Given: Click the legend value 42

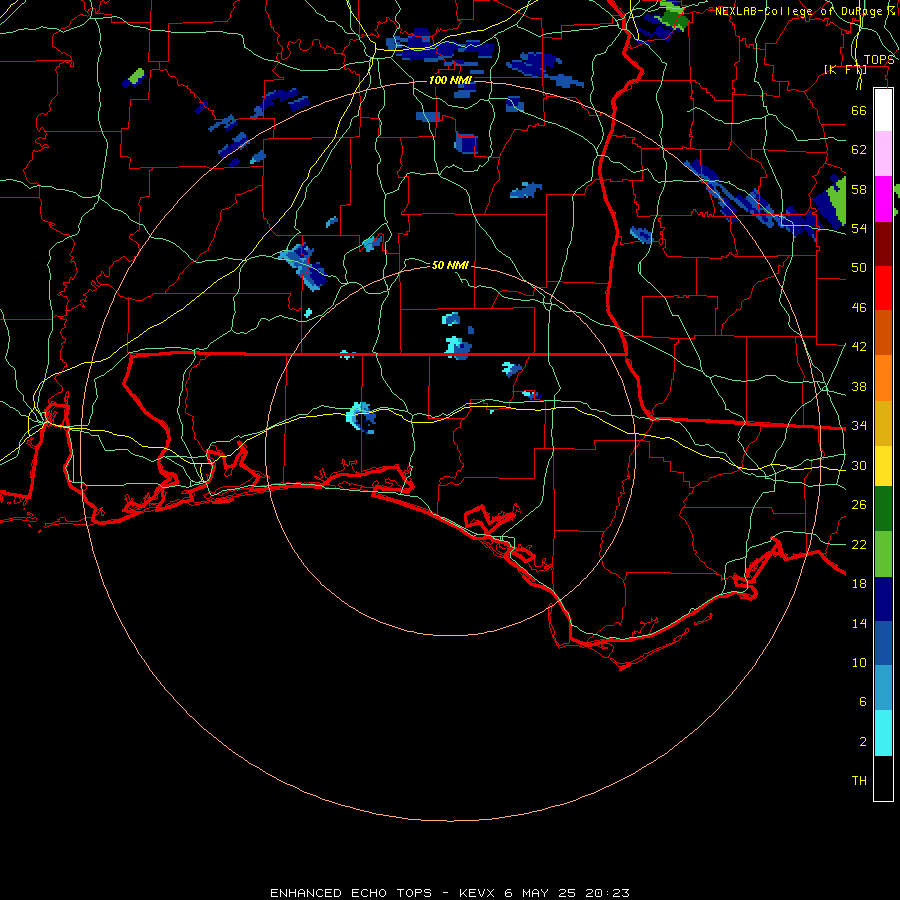Looking at the screenshot, I should coord(859,347).
